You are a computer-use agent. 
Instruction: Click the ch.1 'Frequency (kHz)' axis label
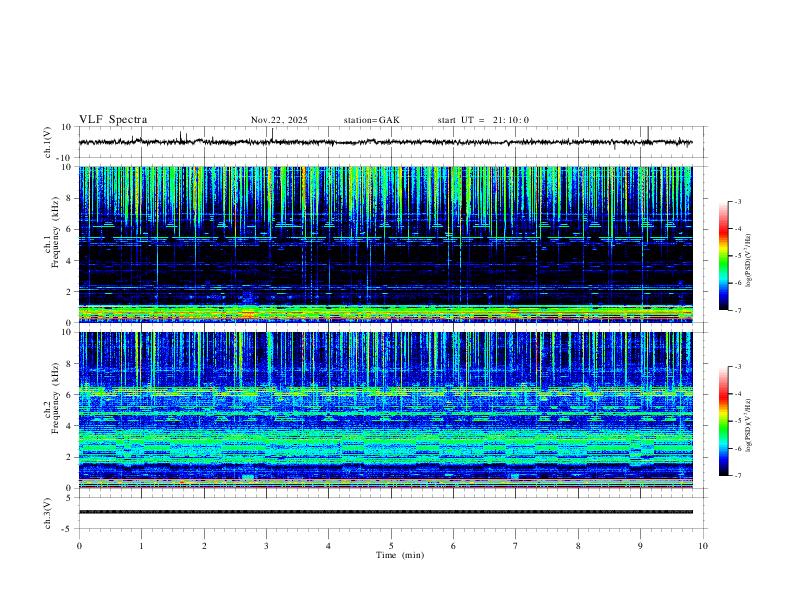(55, 233)
